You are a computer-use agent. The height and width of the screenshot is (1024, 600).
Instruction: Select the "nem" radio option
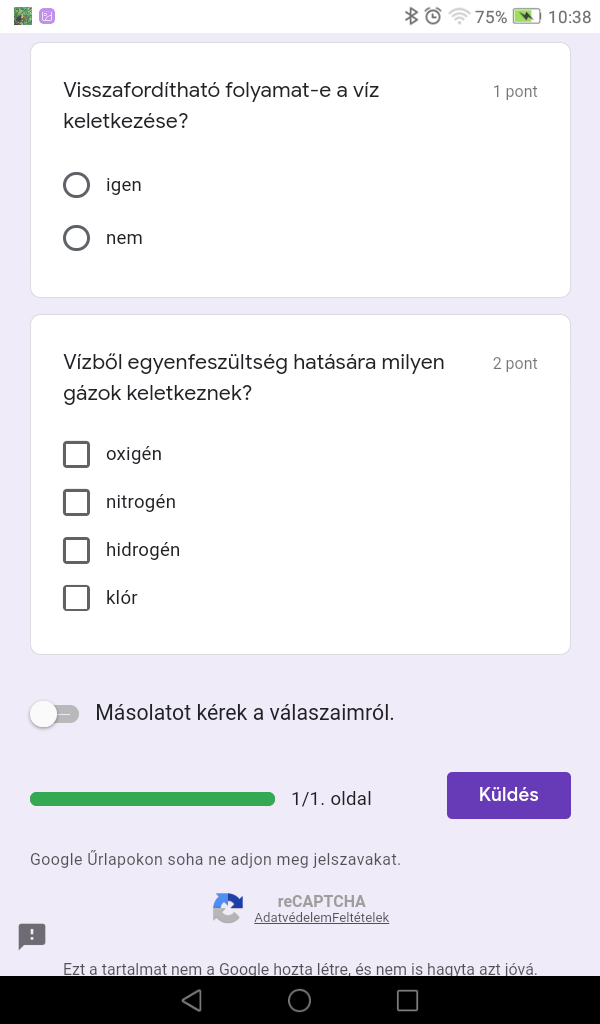pyautogui.click(x=77, y=238)
